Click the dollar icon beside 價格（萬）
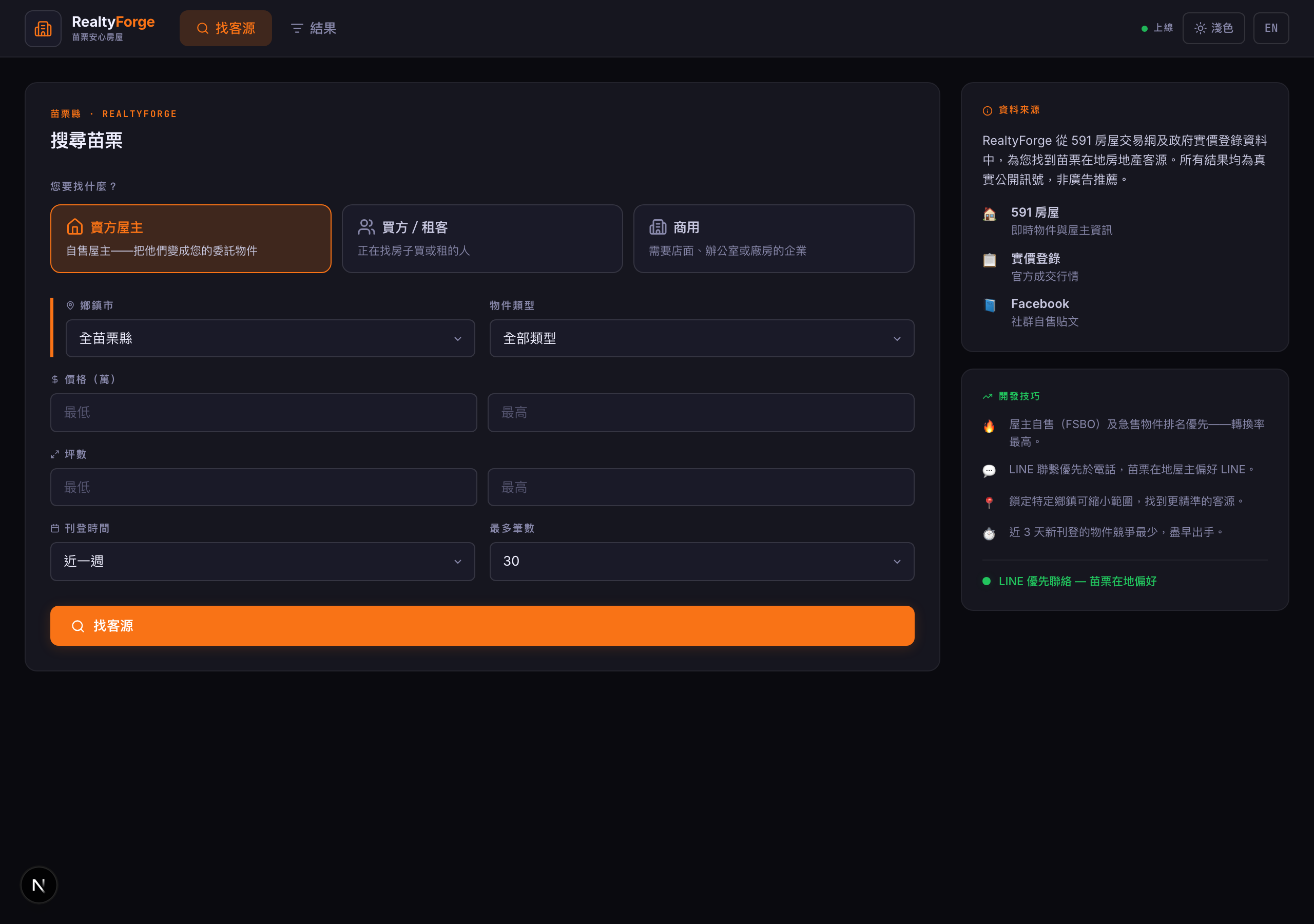The image size is (1314, 924). coord(55,379)
